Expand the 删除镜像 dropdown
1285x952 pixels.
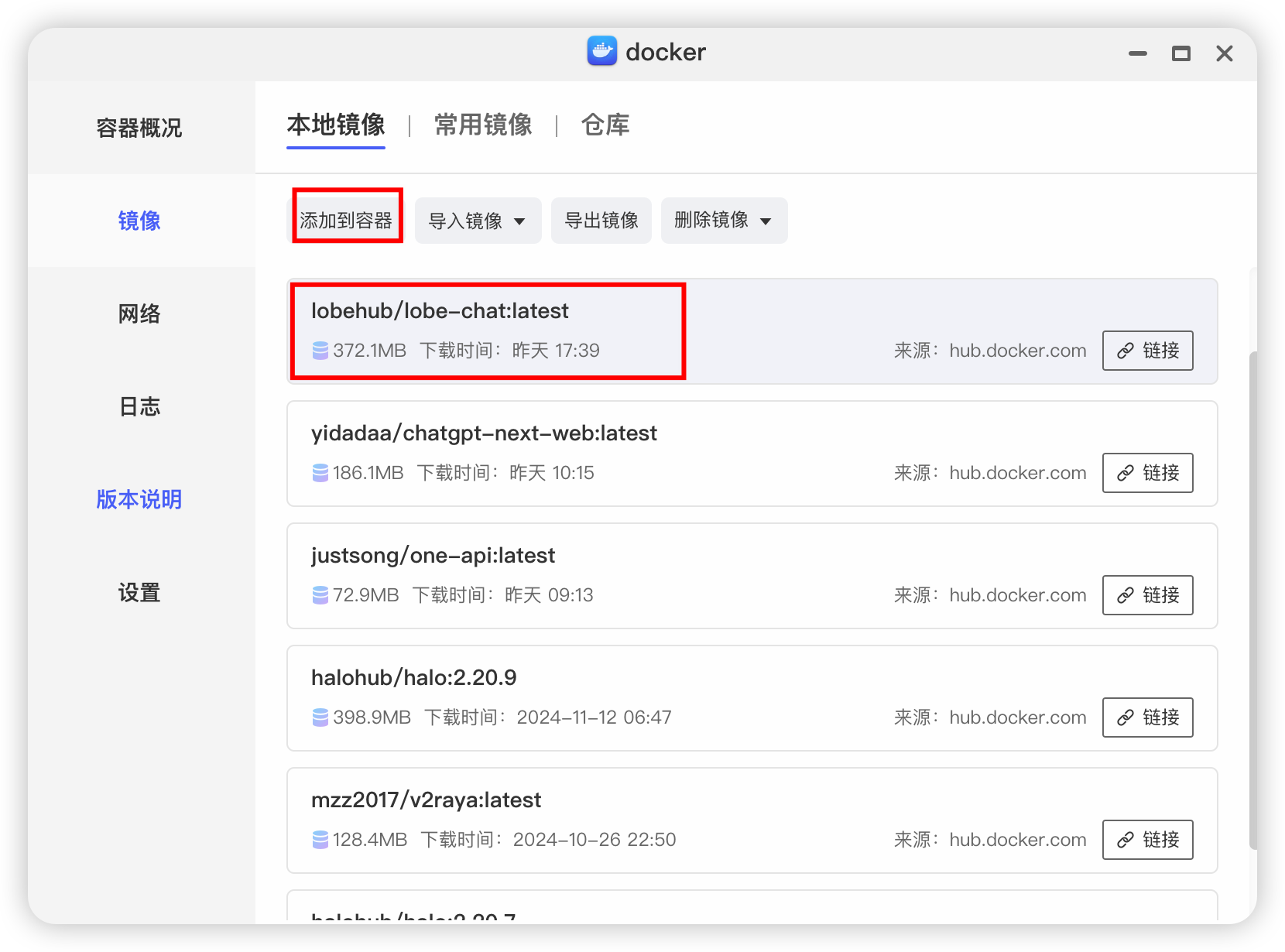tap(724, 221)
